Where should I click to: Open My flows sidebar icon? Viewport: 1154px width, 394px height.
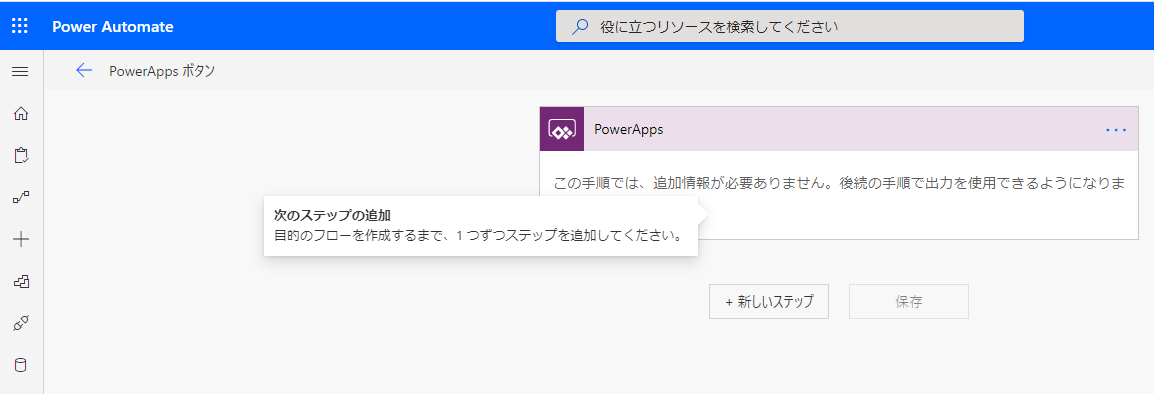click(x=21, y=197)
